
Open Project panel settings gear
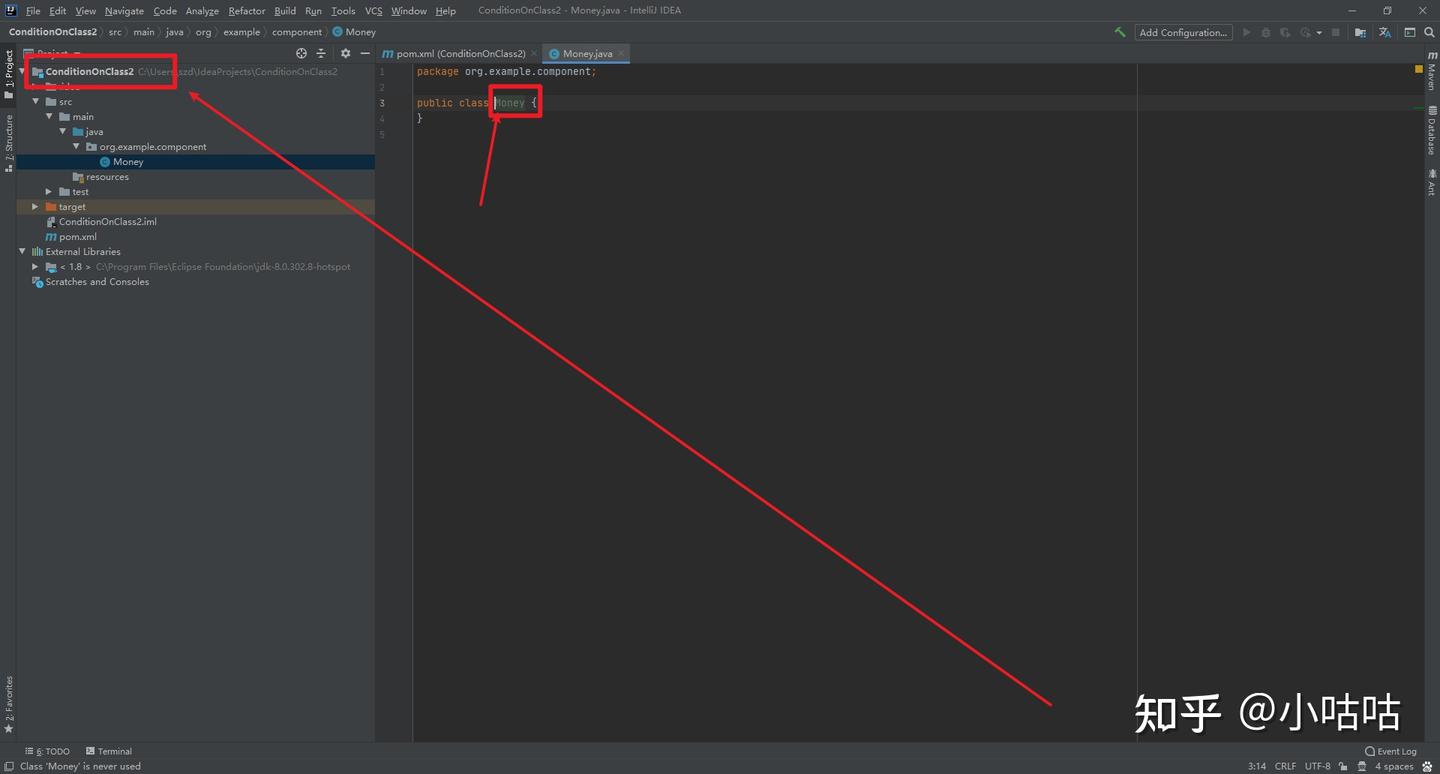tap(345, 53)
